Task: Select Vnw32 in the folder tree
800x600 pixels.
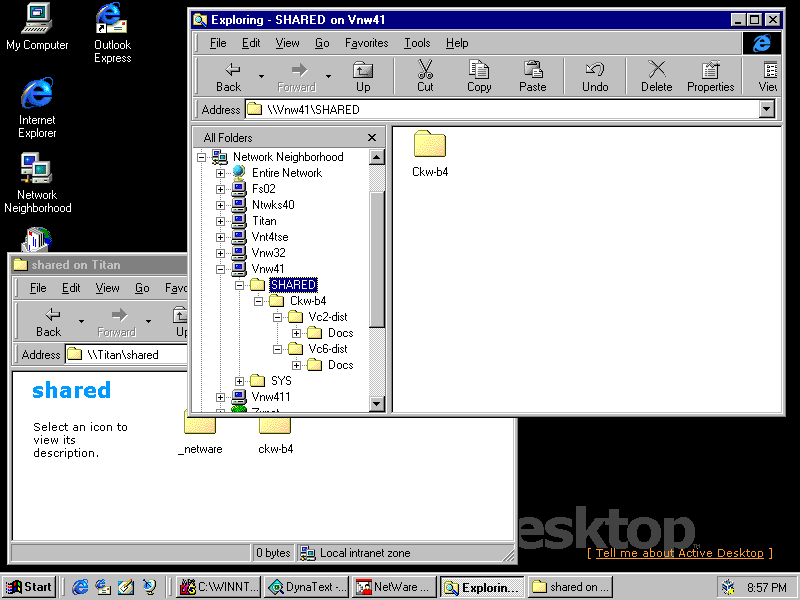Action: (x=268, y=253)
